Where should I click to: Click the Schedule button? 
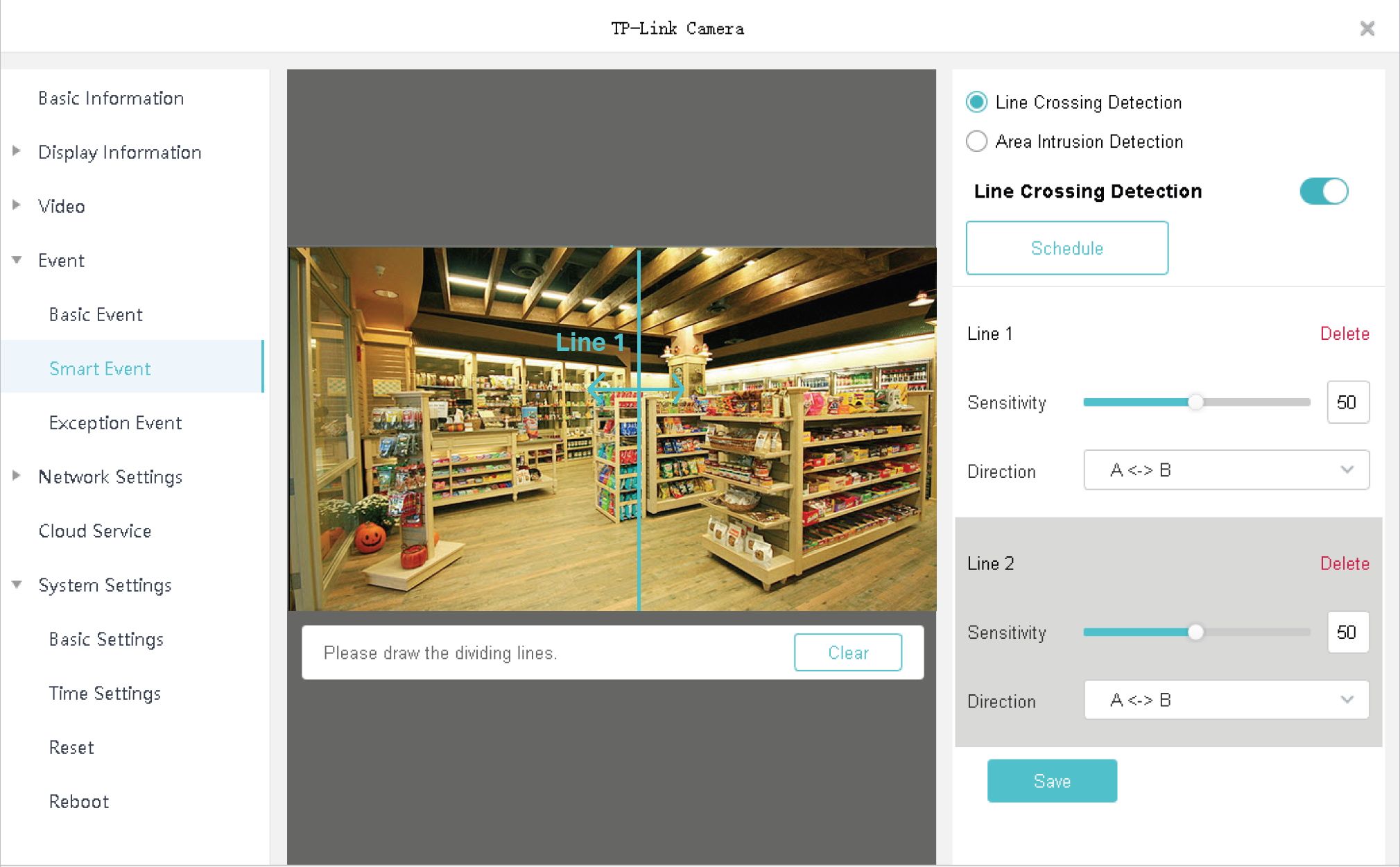pyautogui.click(x=1066, y=248)
